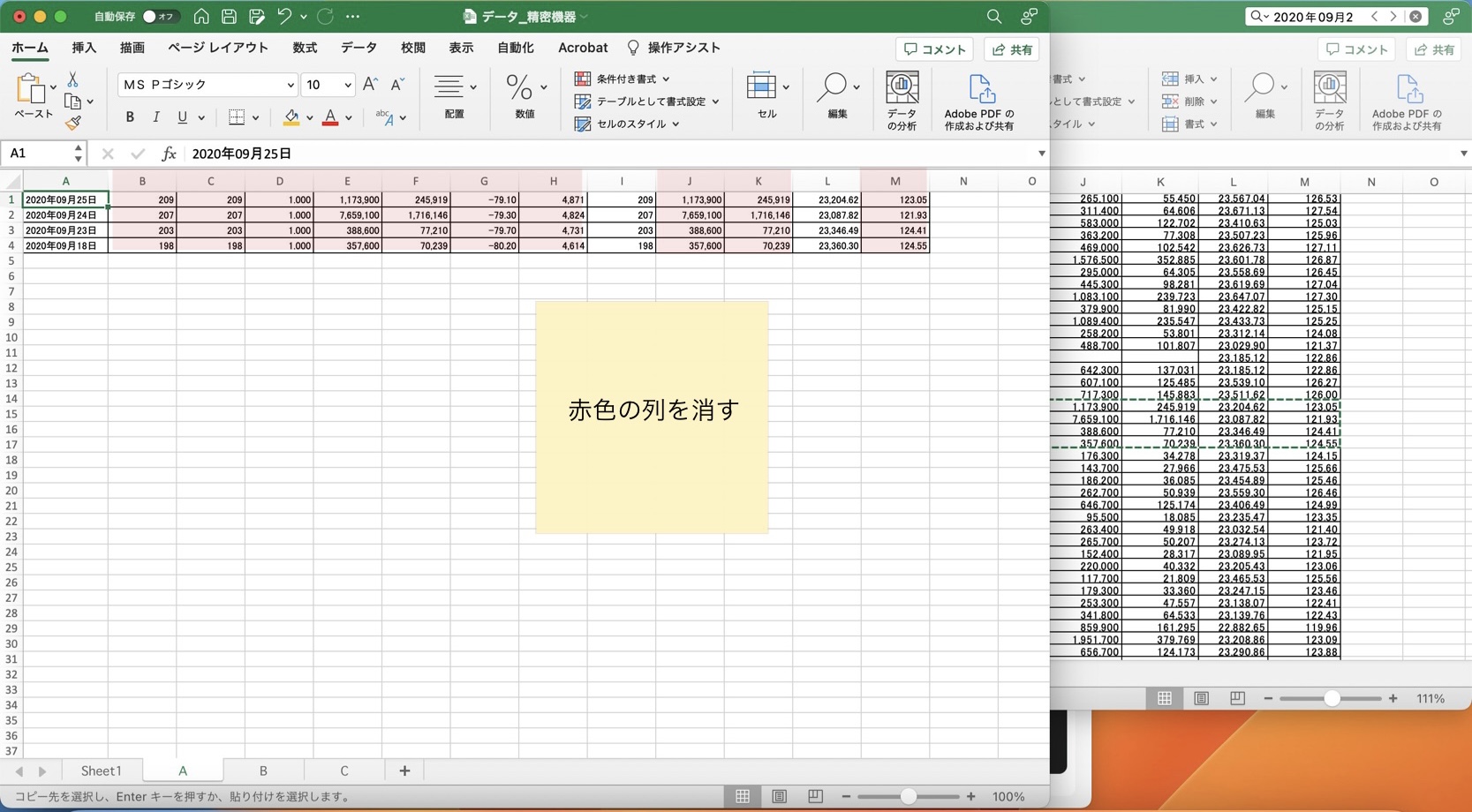
Task: Adjust the background window zoom slider
Action: pyautogui.click(x=1332, y=698)
